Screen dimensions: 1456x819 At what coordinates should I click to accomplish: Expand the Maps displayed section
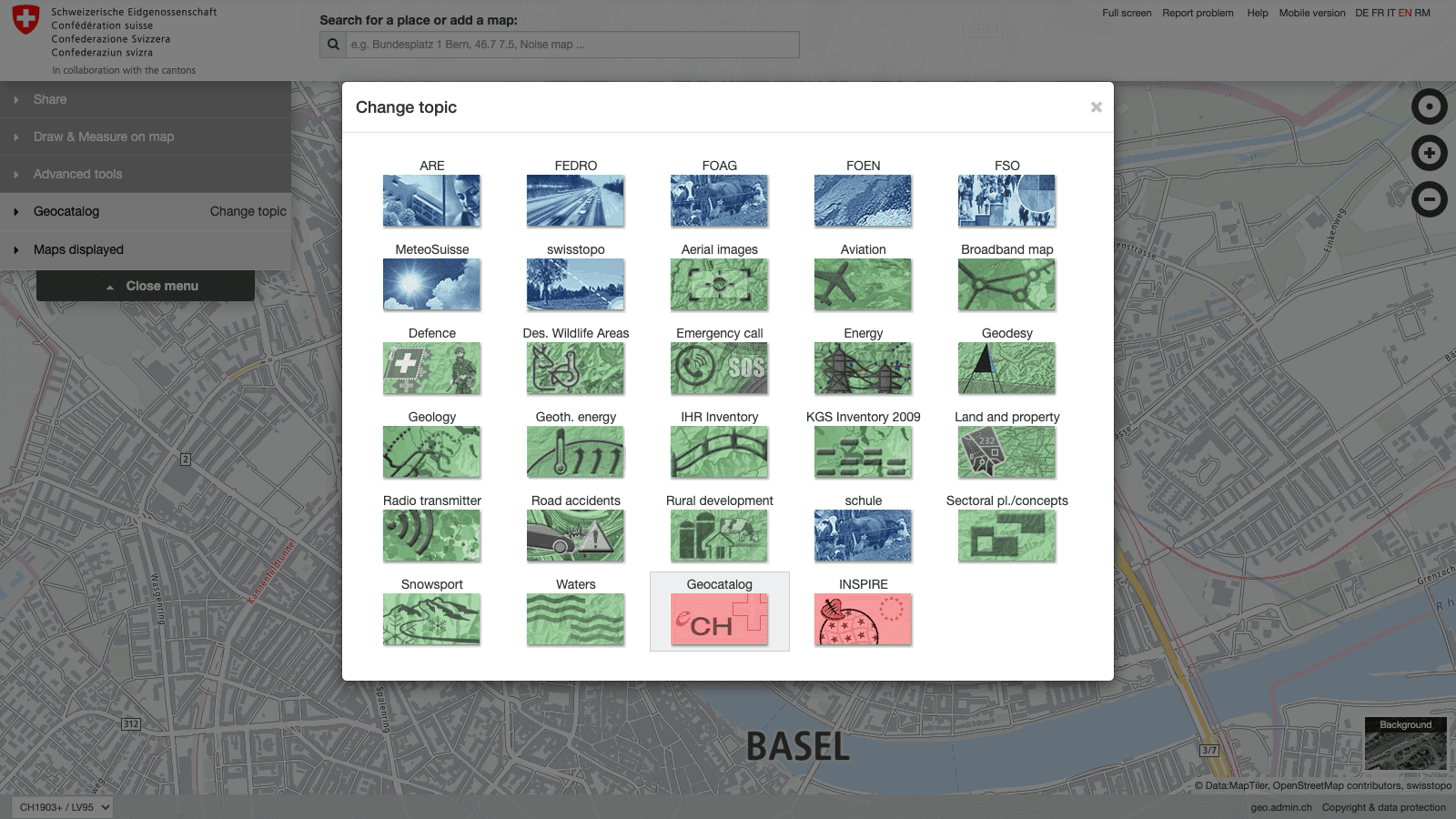(146, 249)
